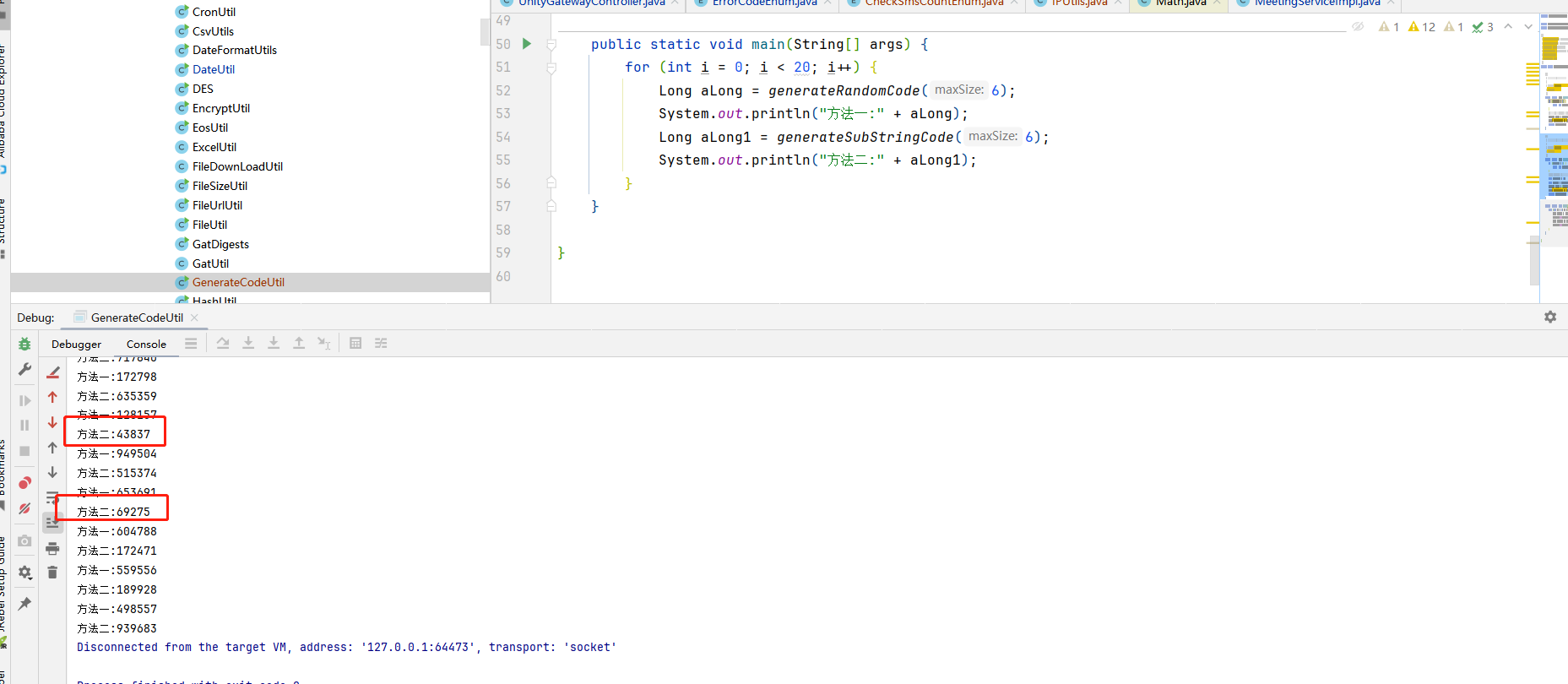
Task: Select DateFormatUtils in project tree
Action: 235,50
